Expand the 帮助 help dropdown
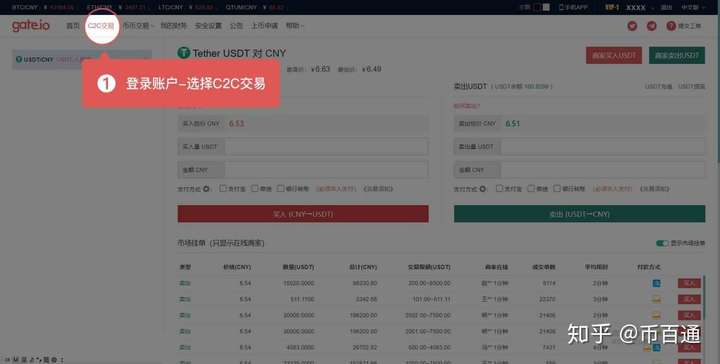The height and width of the screenshot is (364, 720). pyautogui.click(x=294, y=26)
